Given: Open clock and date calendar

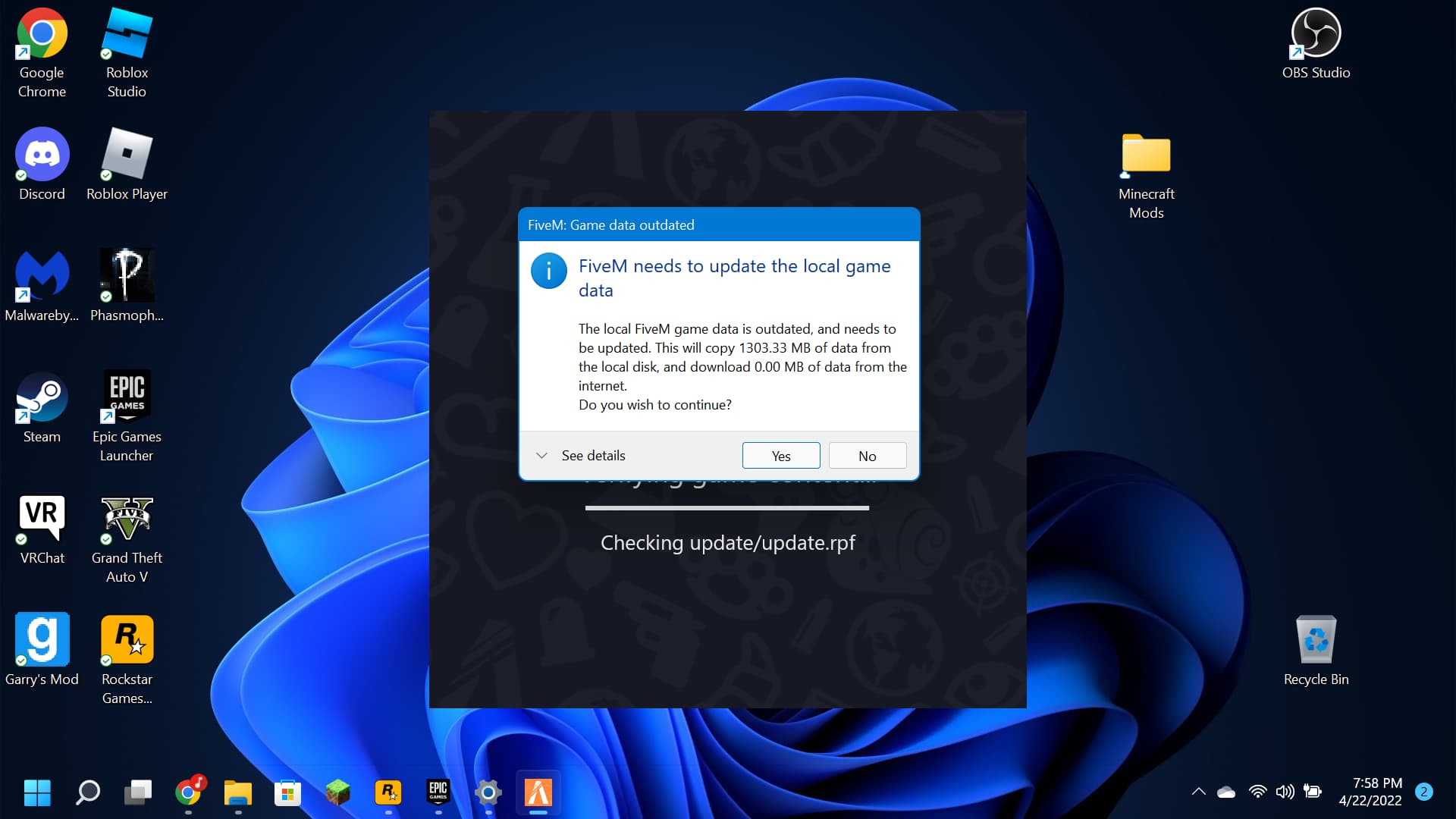Looking at the screenshot, I should point(1370,792).
